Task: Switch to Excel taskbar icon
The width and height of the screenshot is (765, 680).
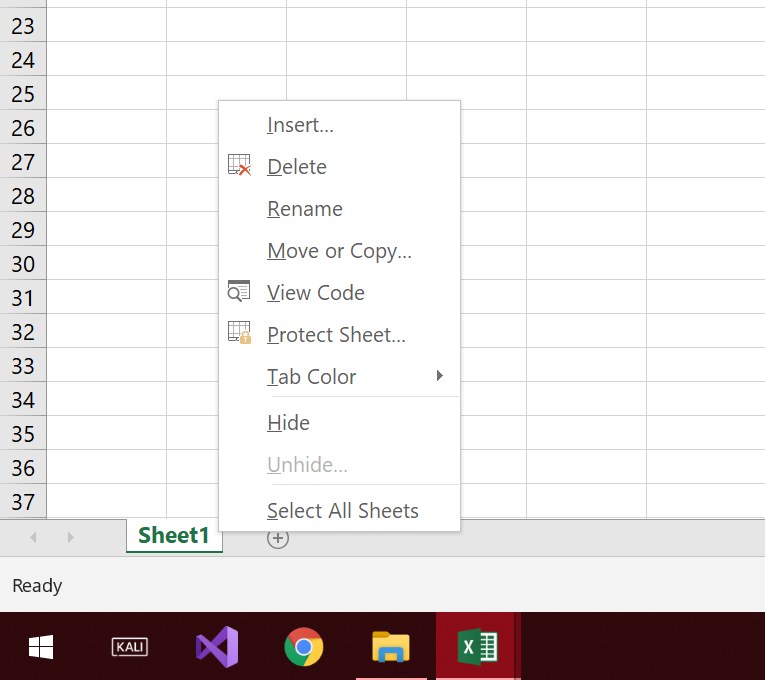Action: tap(478, 647)
